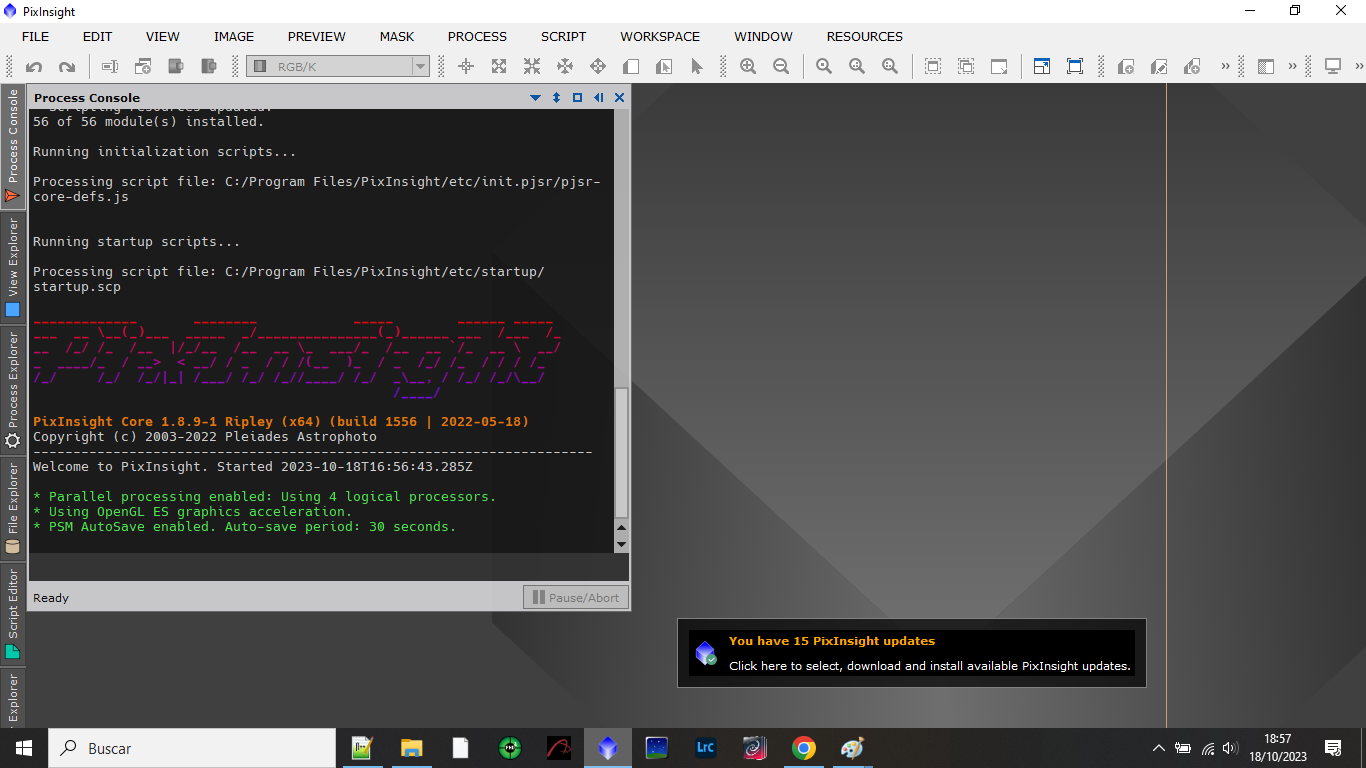
Task: Close the Process Console panel
Action: [x=619, y=98]
